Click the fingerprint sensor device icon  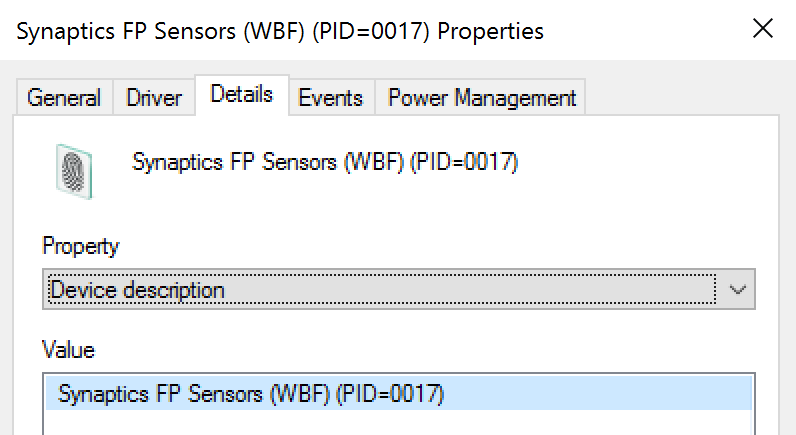click(x=74, y=168)
